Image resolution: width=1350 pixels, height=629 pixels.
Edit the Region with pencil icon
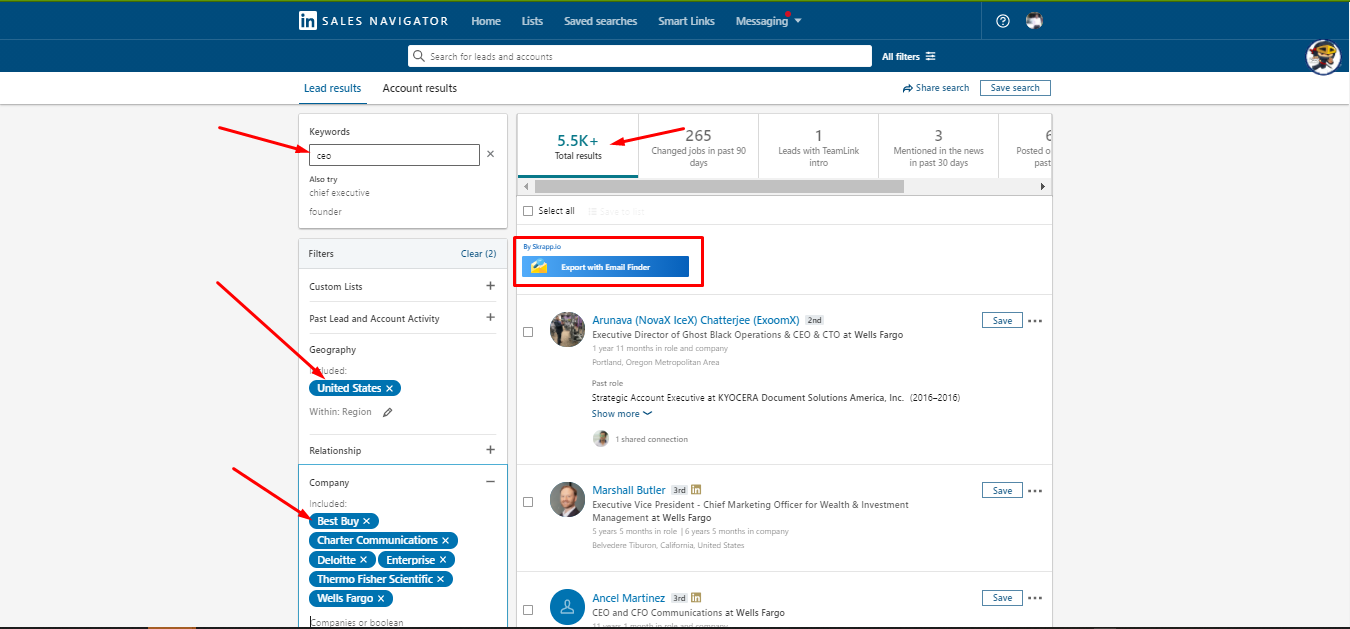coord(388,412)
